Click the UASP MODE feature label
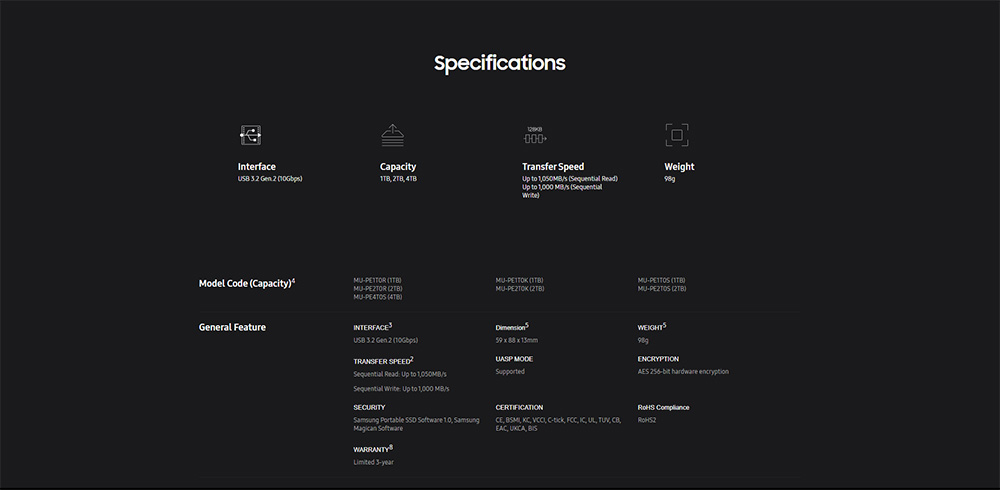Image resolution: width=1000 pixels, height=490 pixels. 514,359
